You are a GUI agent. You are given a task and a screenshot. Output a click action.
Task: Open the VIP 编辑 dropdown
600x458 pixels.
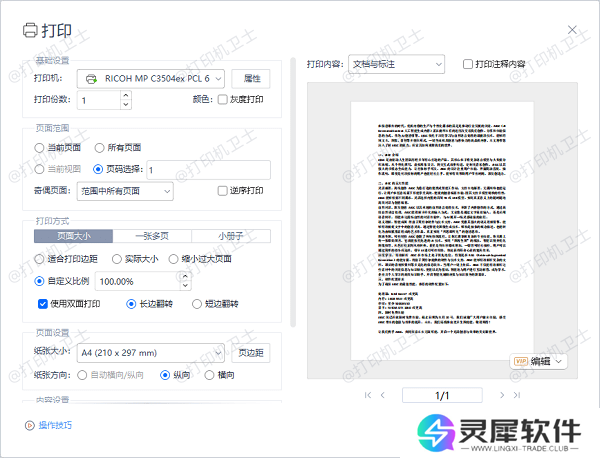pyautogui.click(x=538, y=361)
